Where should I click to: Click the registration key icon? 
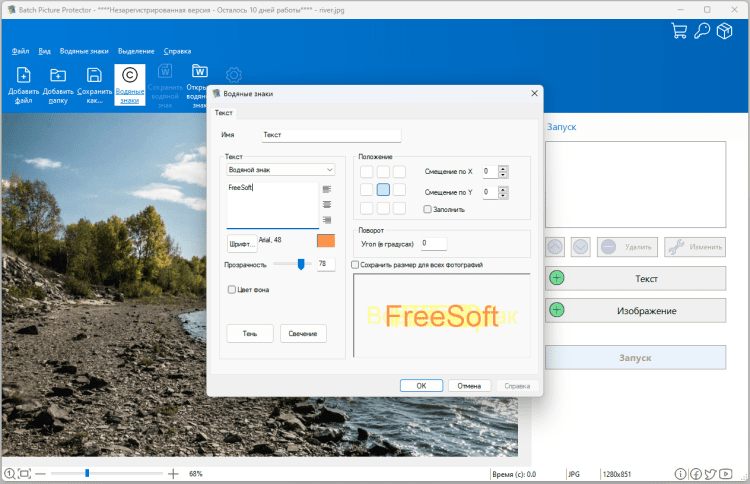click(x=702, y=31)
